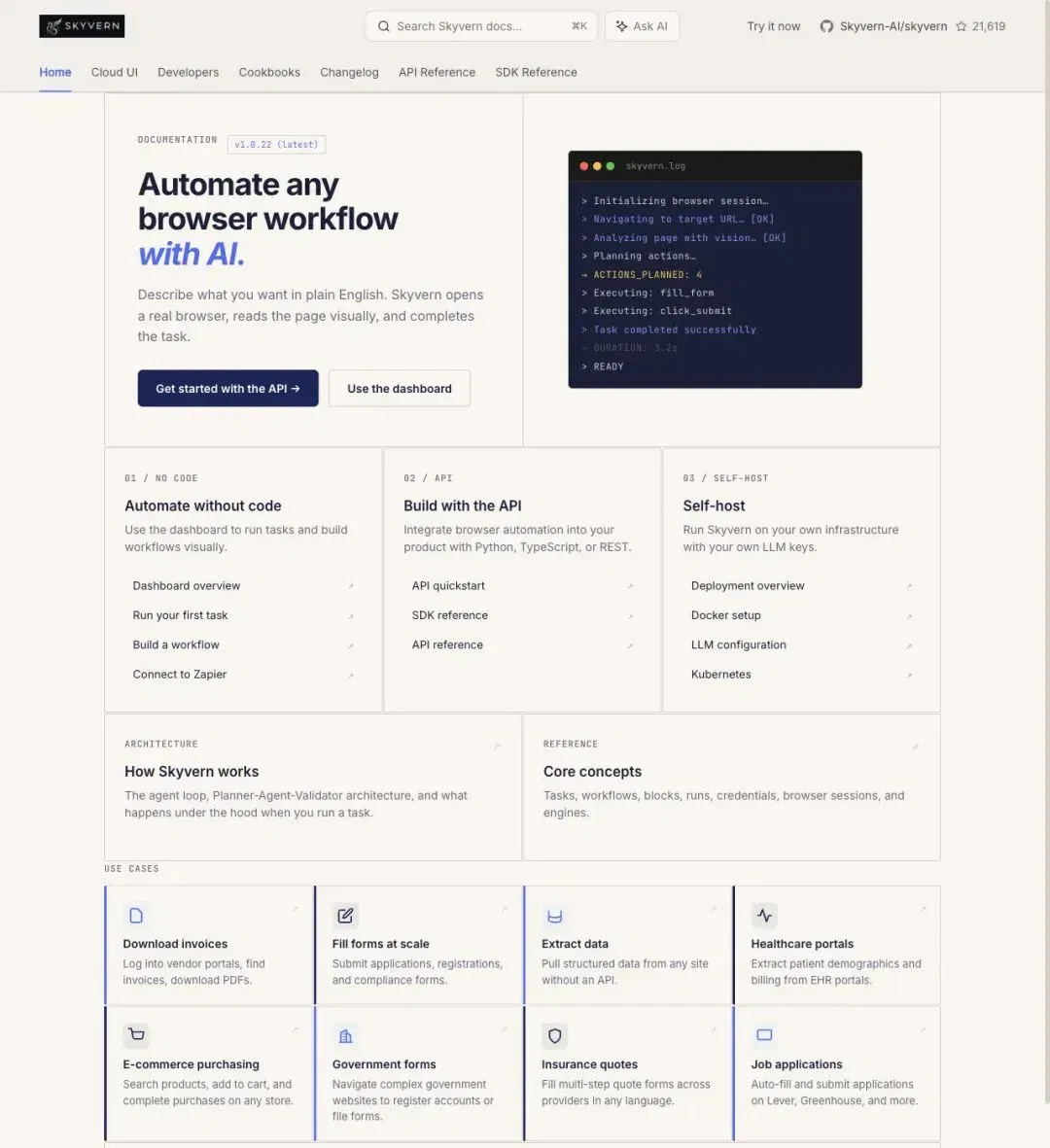The image size is (1050, 1148).
Task: Open the Home tab
Action: 54,73
